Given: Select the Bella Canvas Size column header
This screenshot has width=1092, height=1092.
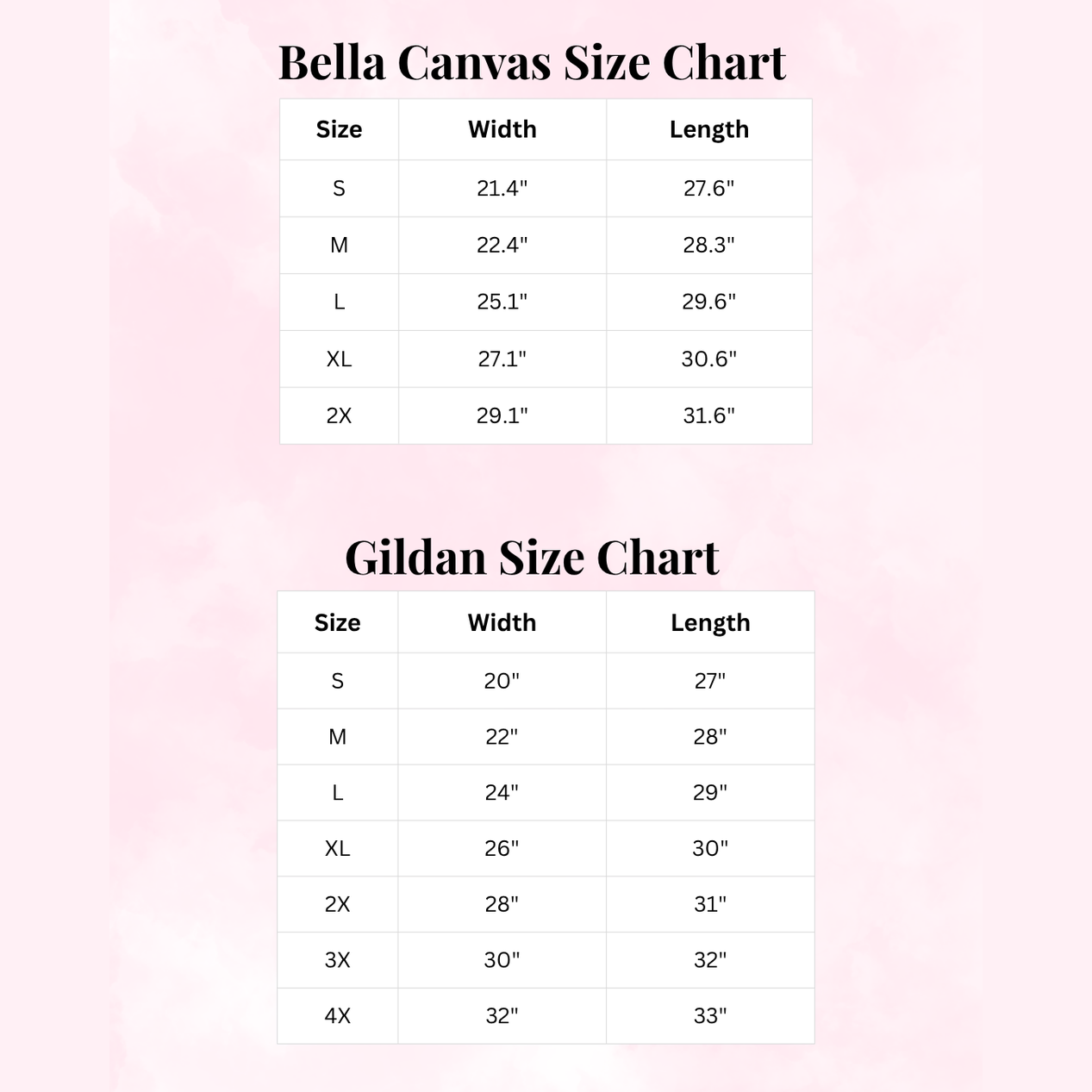Looking at the screenshot, I should click(339, 129).
